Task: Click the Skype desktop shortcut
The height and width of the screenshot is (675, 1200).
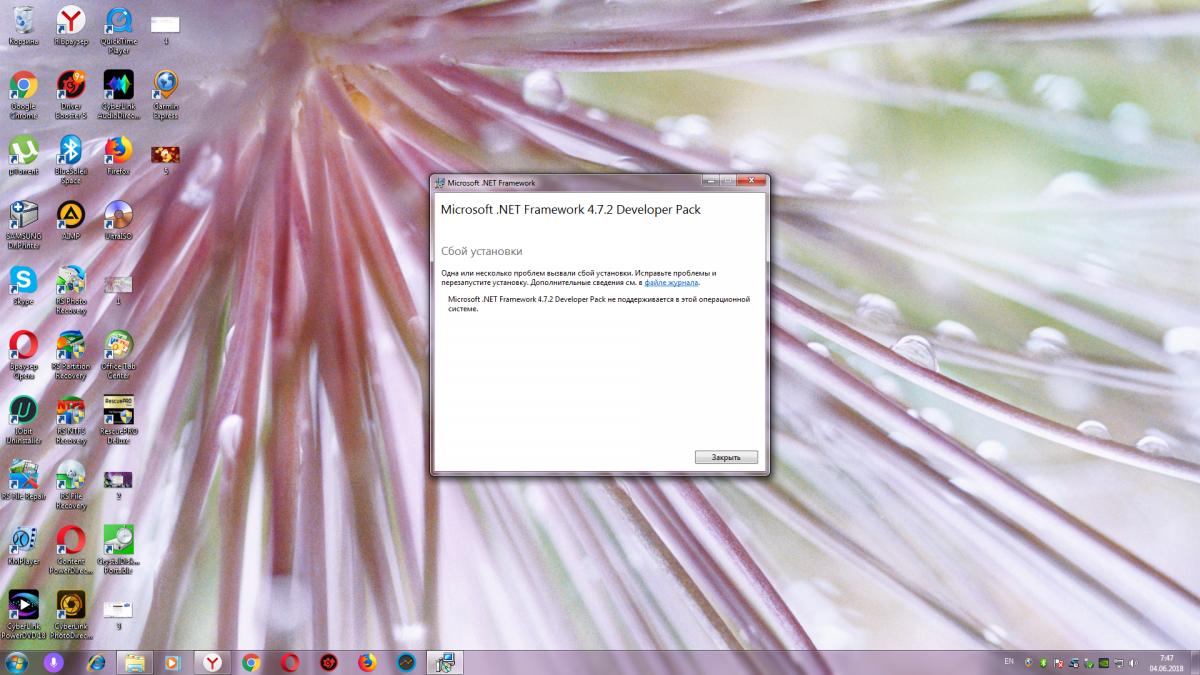Action: pos(23,281)
